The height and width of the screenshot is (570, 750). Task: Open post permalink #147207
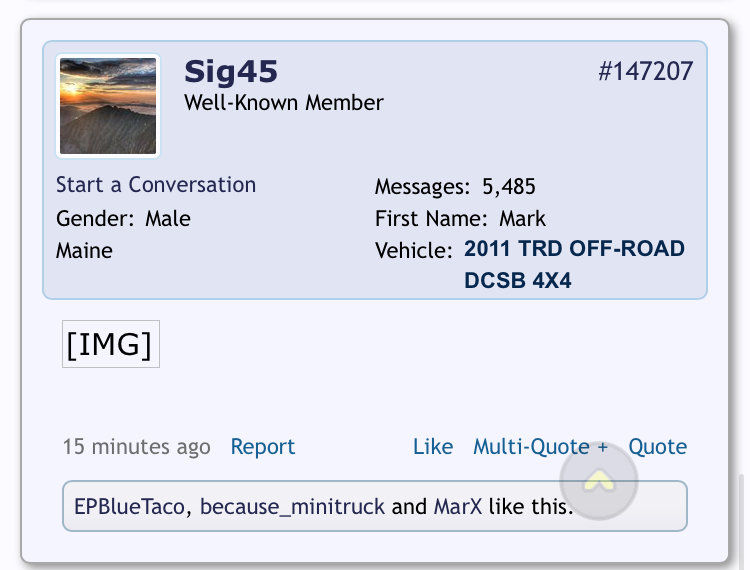click(x=645, y=71)
